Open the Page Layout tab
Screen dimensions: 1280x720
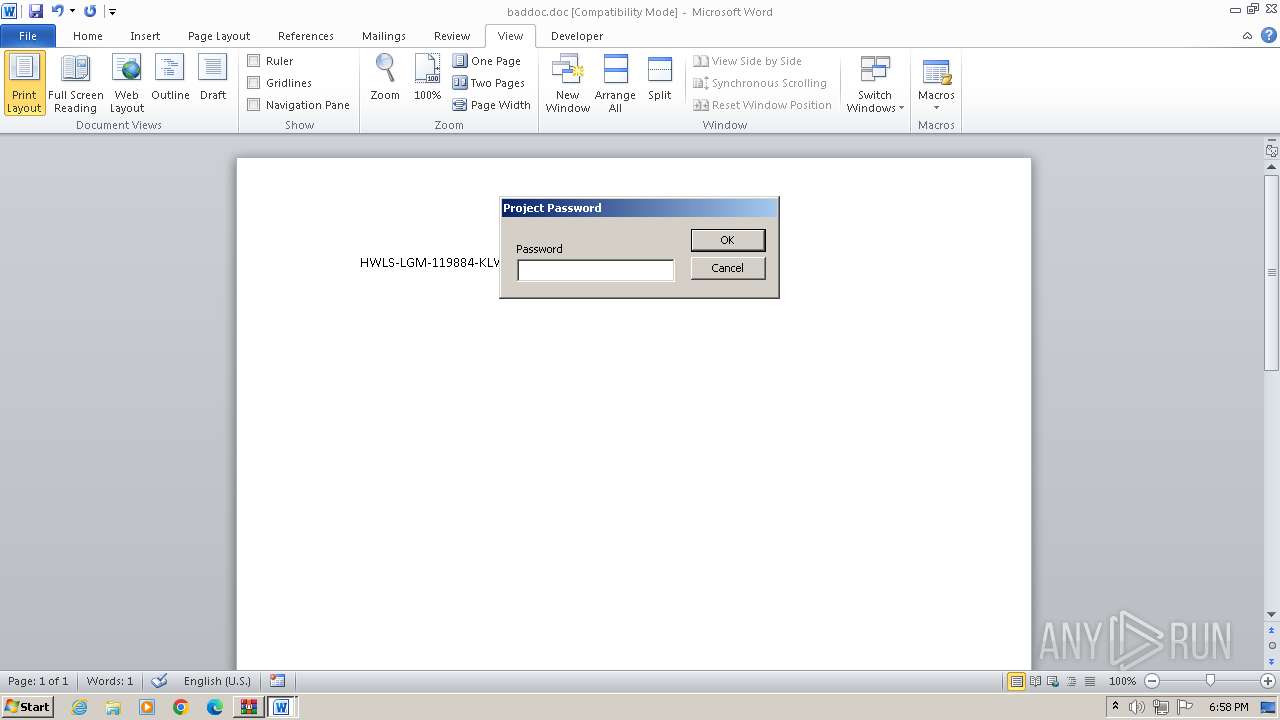[219, 35]
